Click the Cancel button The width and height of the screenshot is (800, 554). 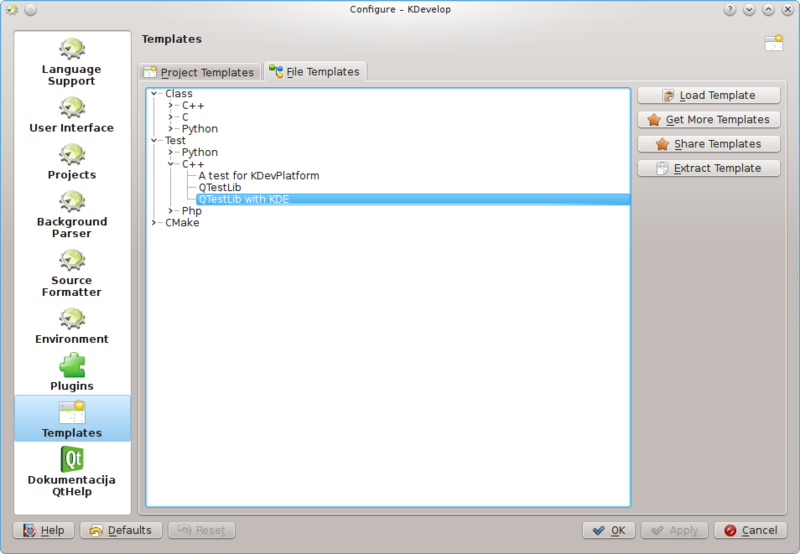click(750, 531)
